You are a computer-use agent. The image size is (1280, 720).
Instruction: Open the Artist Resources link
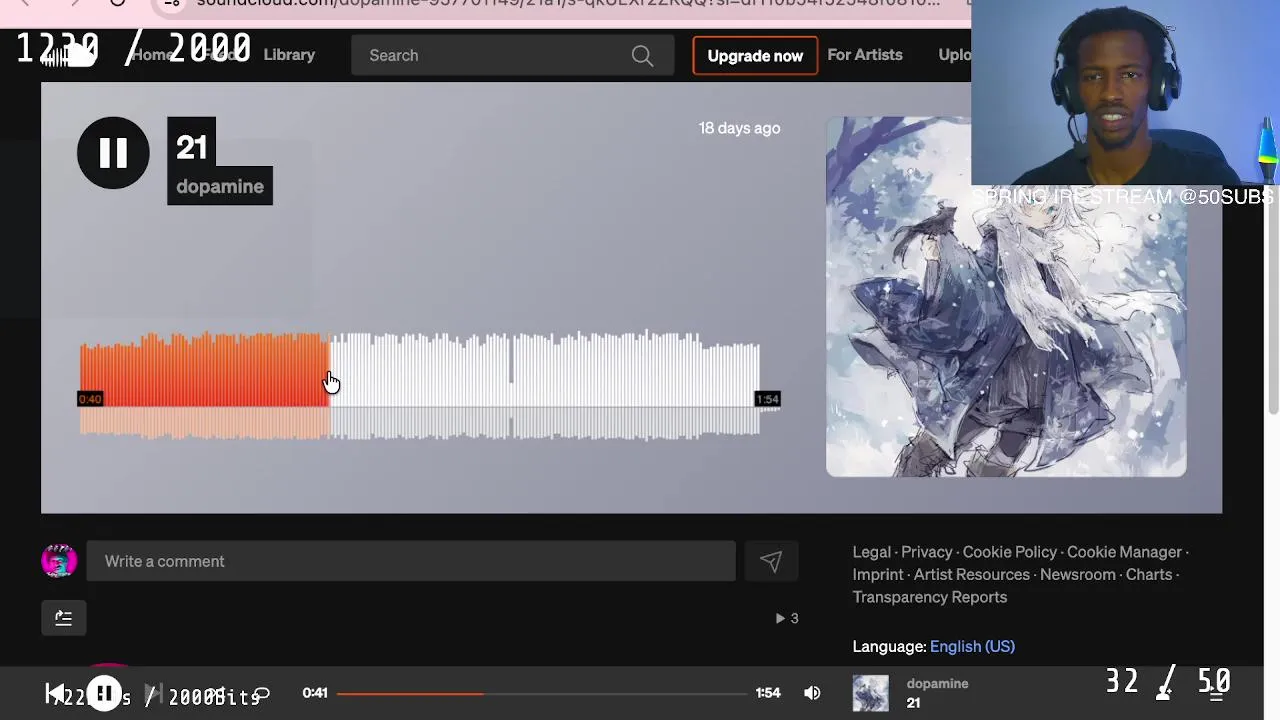pyautogui.click(x=971, y=575)
